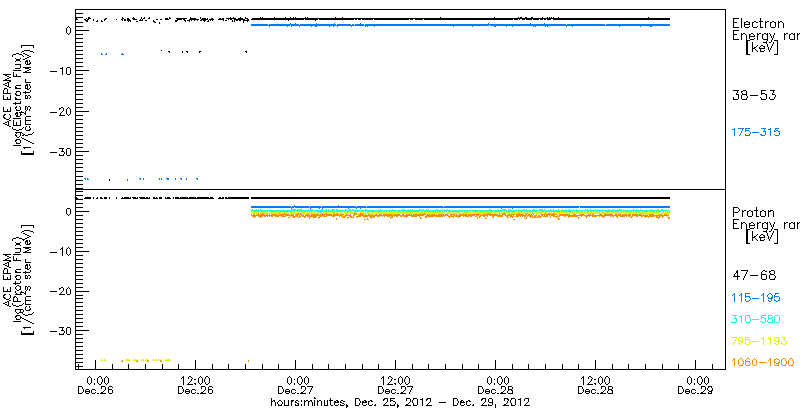Click the blue 115-195 proton legend label

click(756, 298)
